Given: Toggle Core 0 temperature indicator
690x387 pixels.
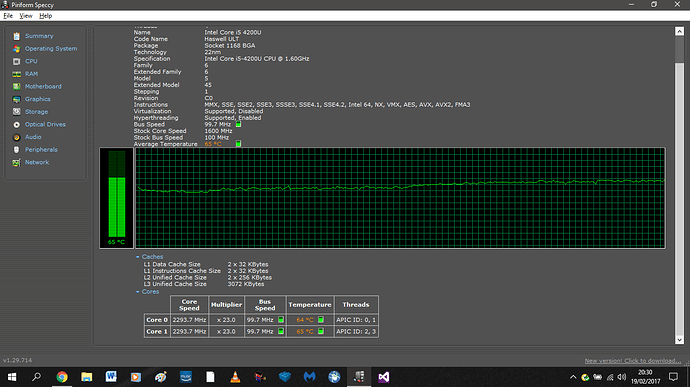Looking at the screenshot, I should coord(321,320).
